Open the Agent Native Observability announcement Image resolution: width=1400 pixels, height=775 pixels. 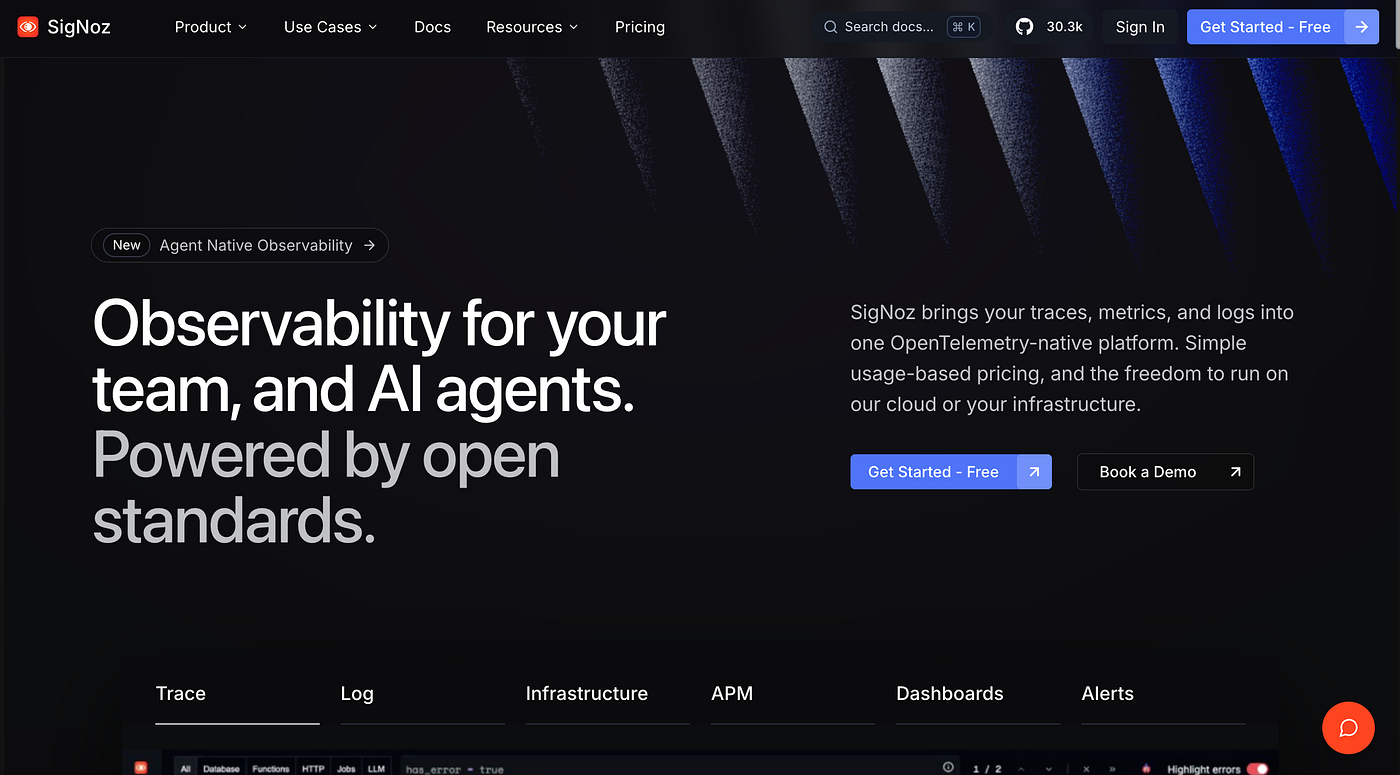click(240, 245)
